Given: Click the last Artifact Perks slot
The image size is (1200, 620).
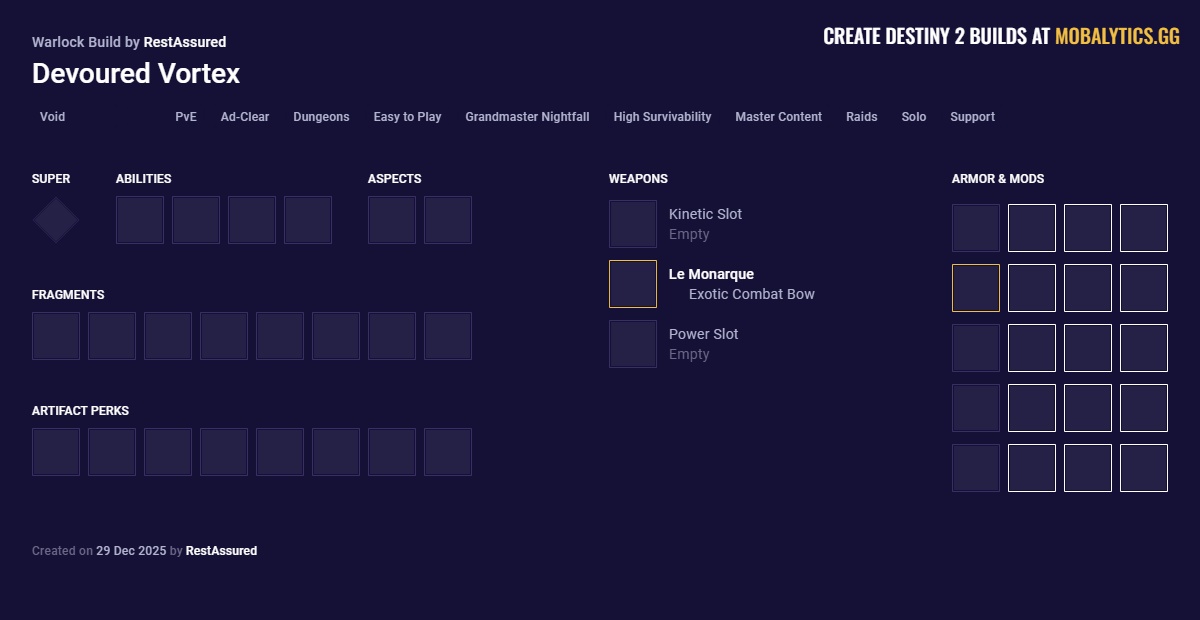Looking at the screenshot, I should pos(448,452).
